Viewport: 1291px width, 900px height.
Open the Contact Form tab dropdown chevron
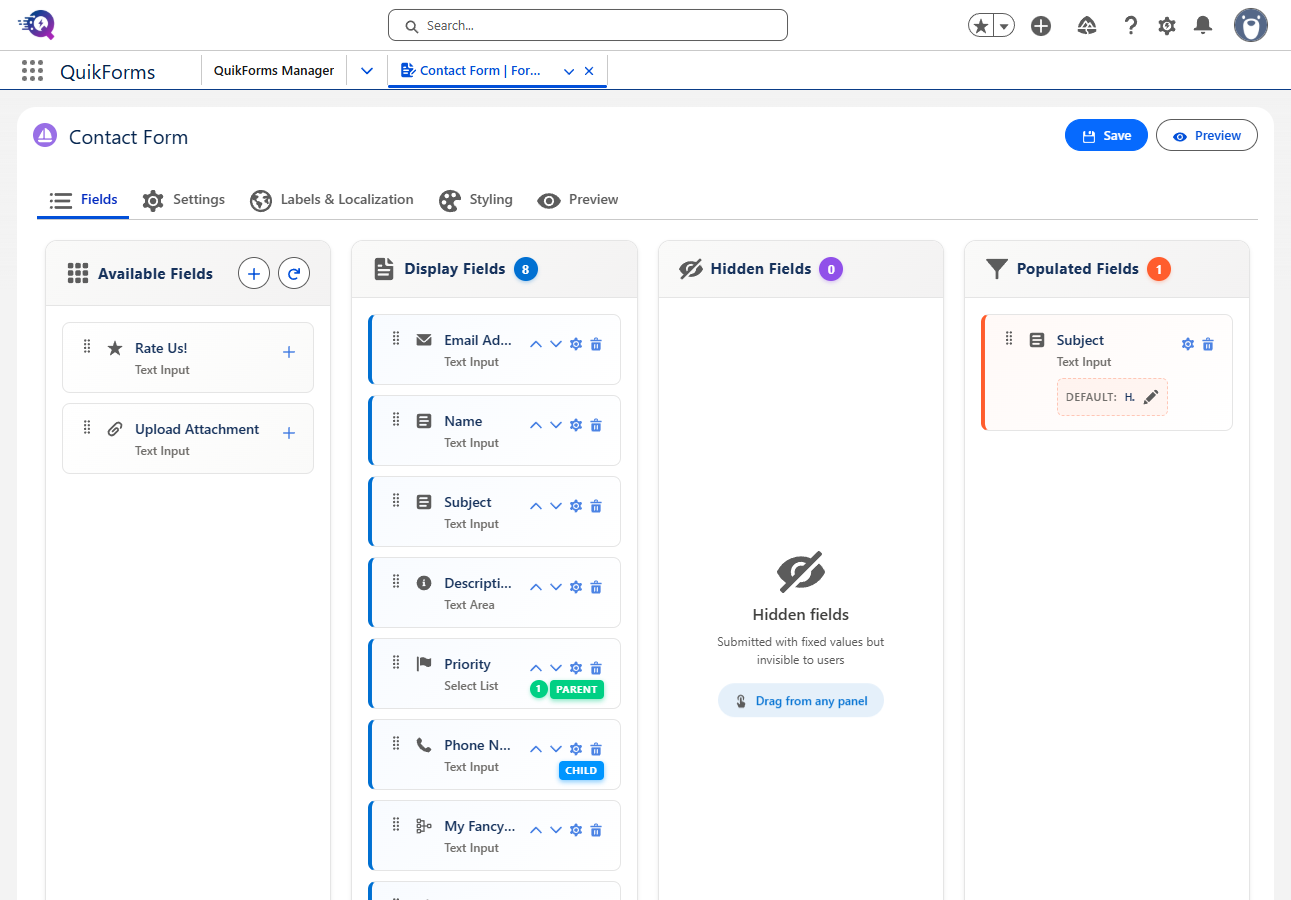(x=568, y=70)
